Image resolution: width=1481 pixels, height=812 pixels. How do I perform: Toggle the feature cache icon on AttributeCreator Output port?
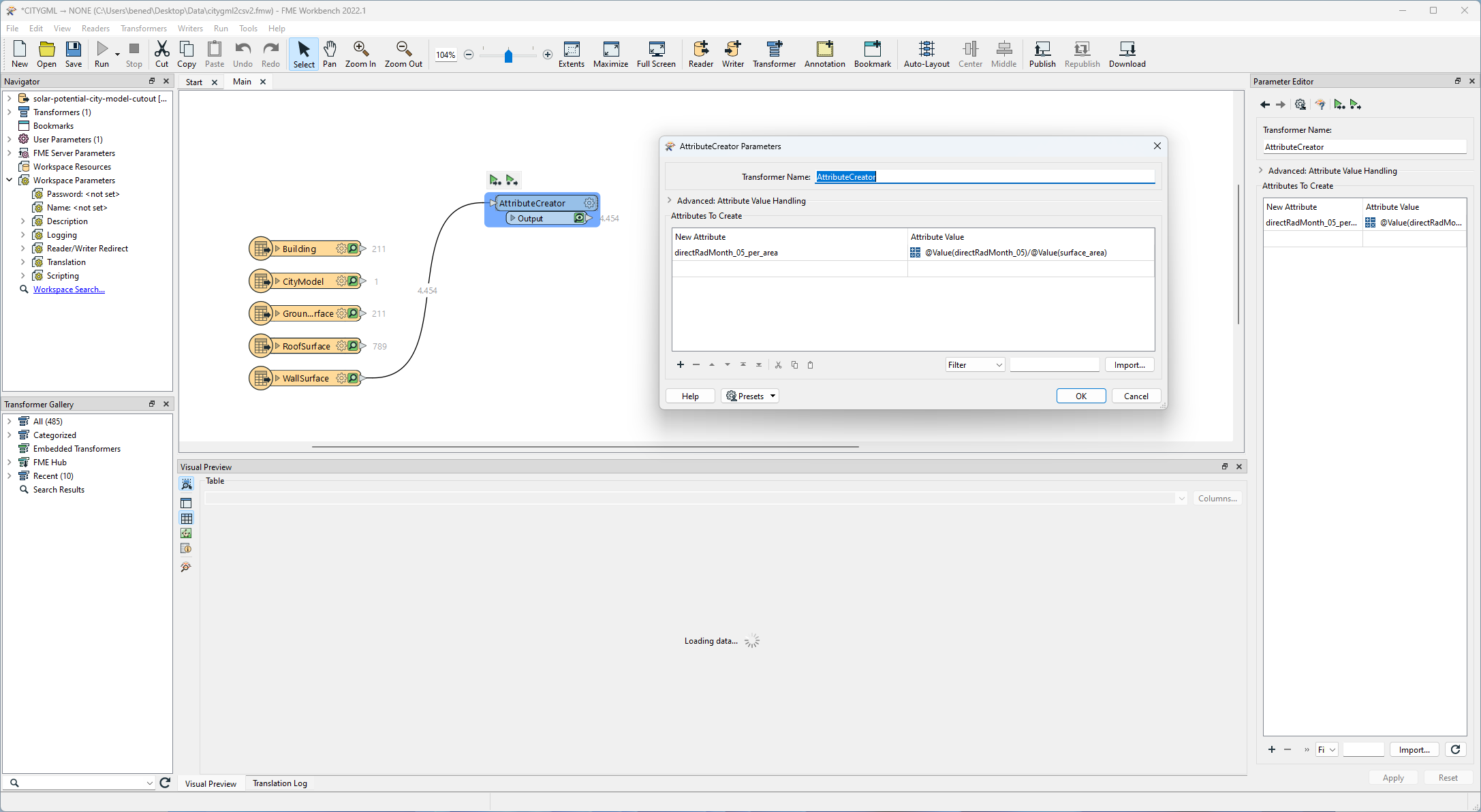pos(579,218)
